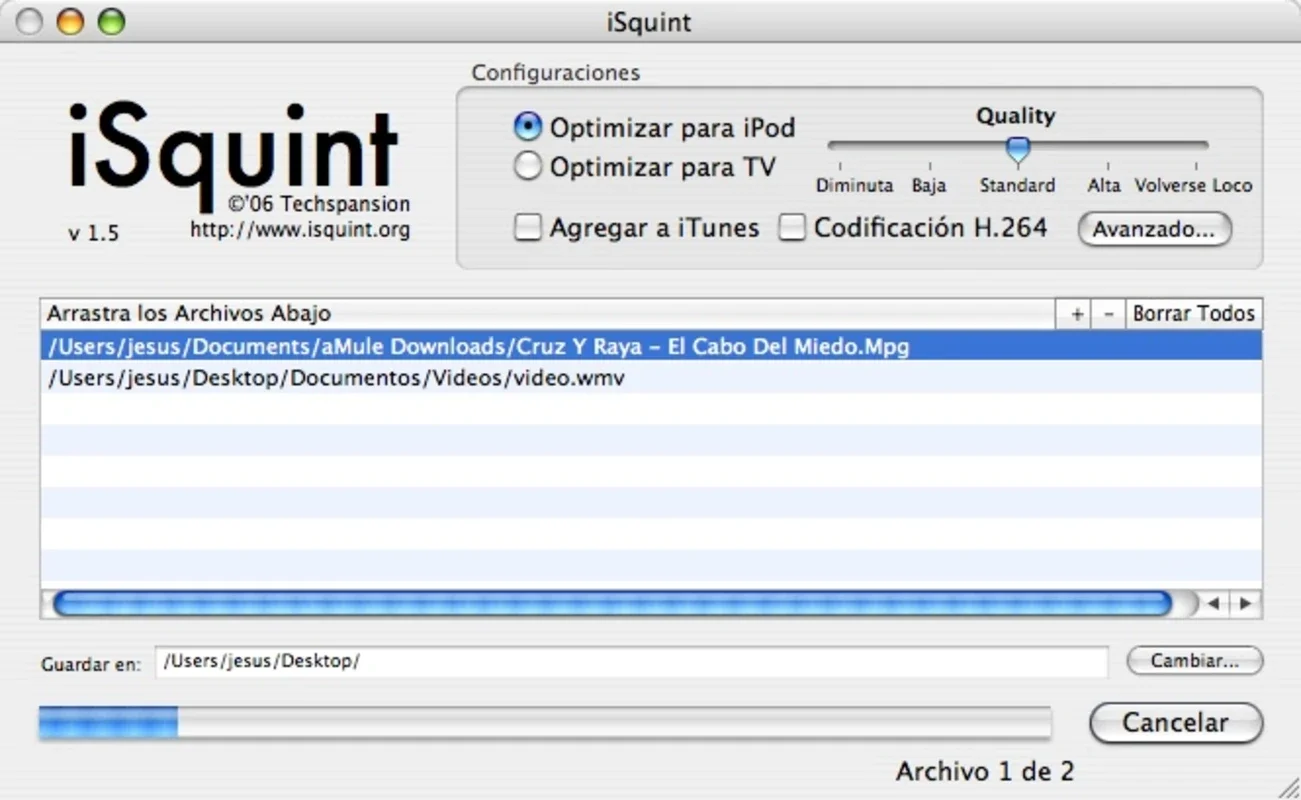Click the green zoom window button
The height and width of the screenshot is (800, 1301).
point(111,21)
